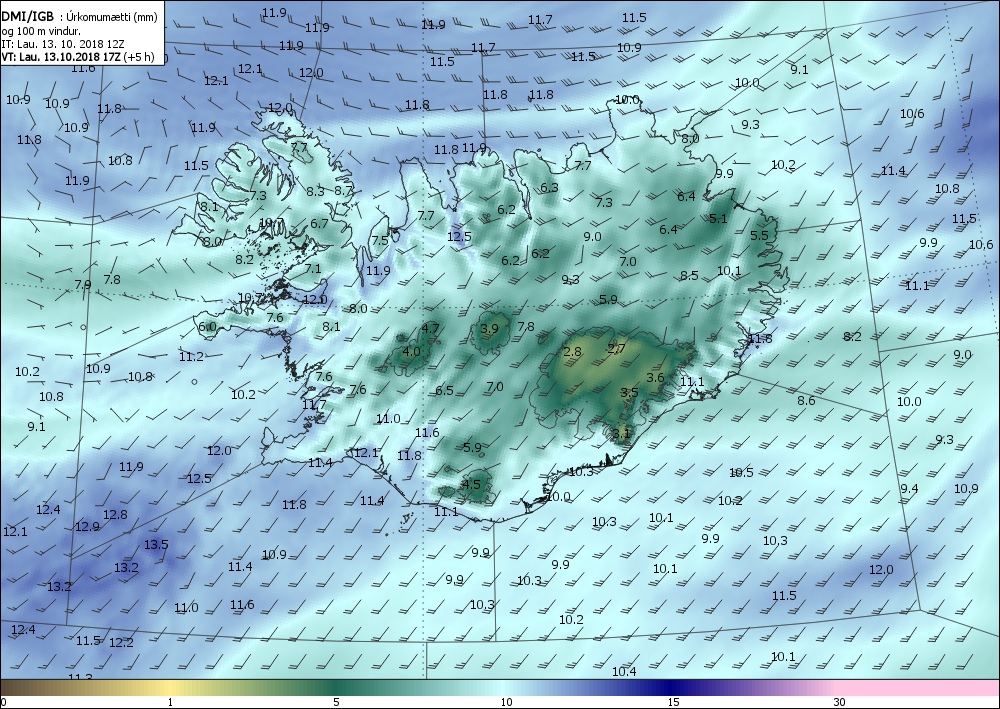Image resolution: width=1000 pixels, height=709 pixels.
Task: Click the color scale tick label 10
Action: (506, 702)
